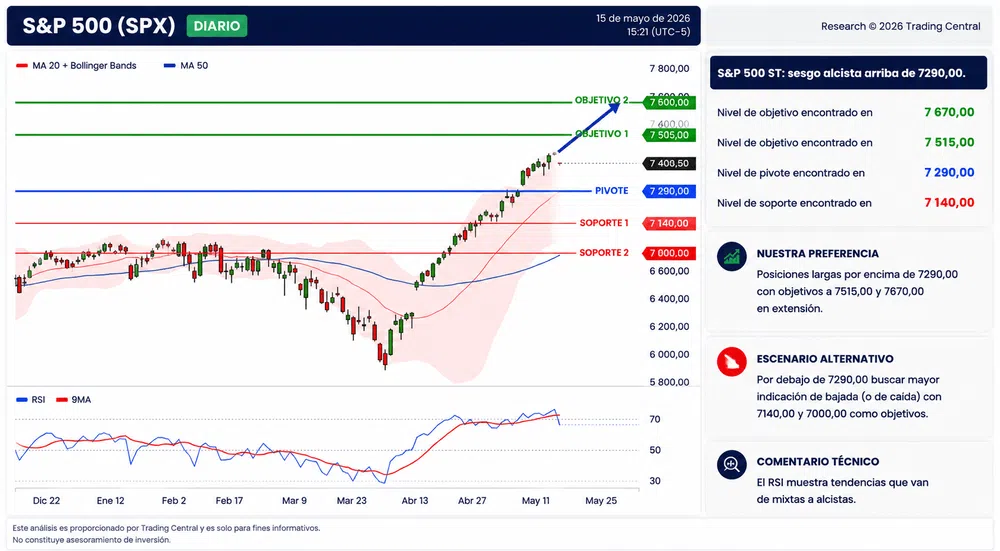Screen dimensions: 1000x551
Task: Click the red 7 140,00 Soporte 1 tag
Action: [x=669, y=223]
